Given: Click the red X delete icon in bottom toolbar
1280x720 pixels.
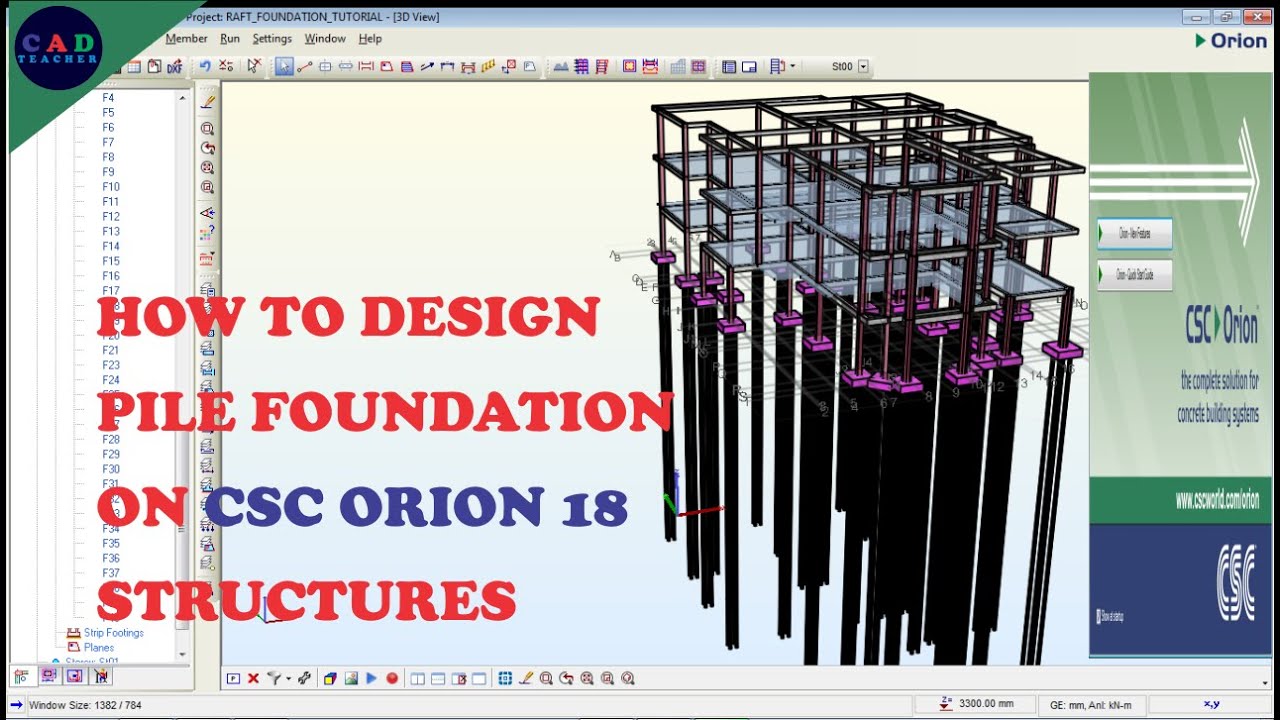Looking at the screenshot, I should 253,678.
